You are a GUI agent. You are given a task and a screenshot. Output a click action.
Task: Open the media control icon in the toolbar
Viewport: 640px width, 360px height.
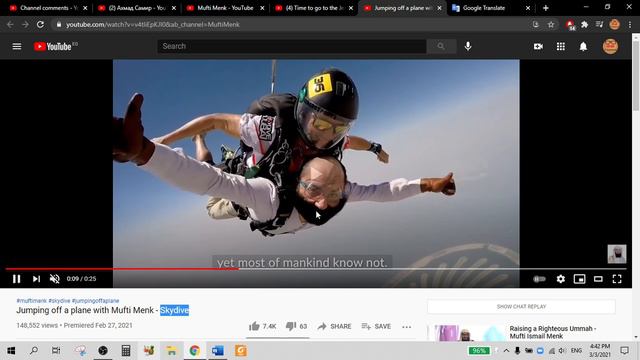(599, 24)
